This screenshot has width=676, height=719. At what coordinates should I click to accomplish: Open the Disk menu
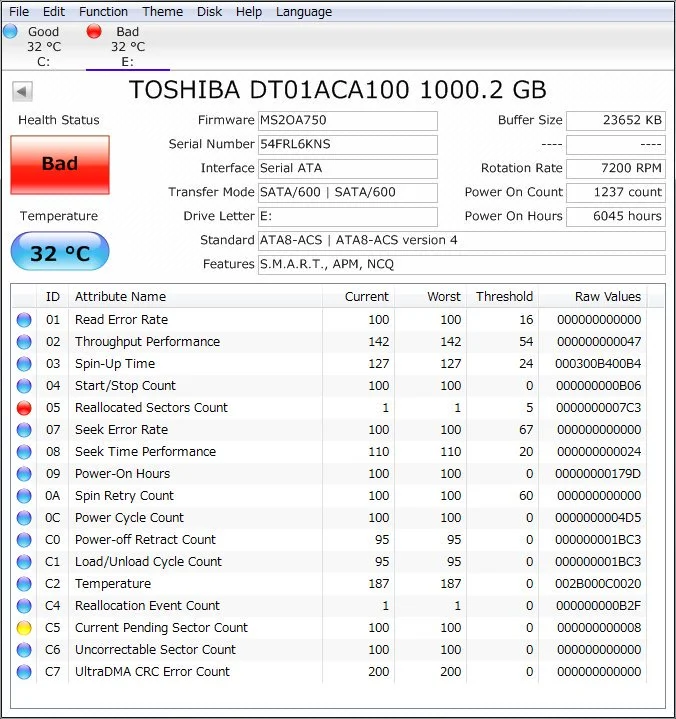[x=209, y=11]
